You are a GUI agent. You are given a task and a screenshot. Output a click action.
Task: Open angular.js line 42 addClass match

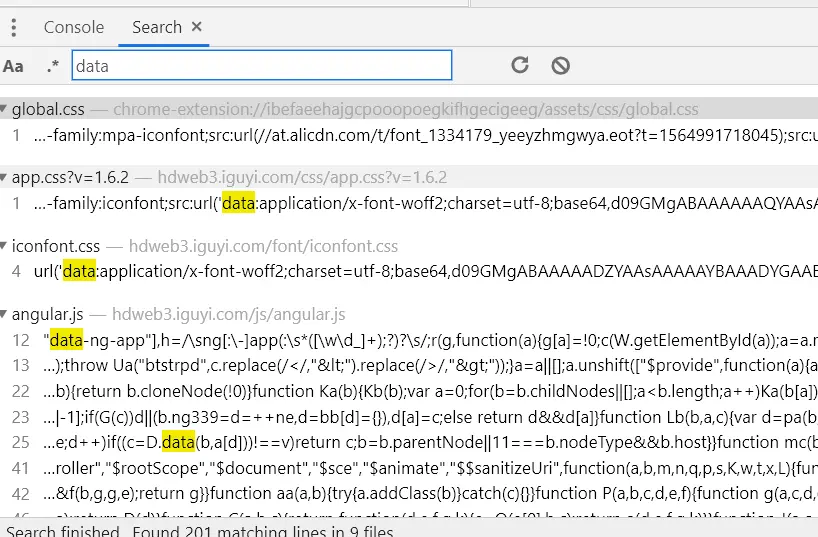point(409,493)
